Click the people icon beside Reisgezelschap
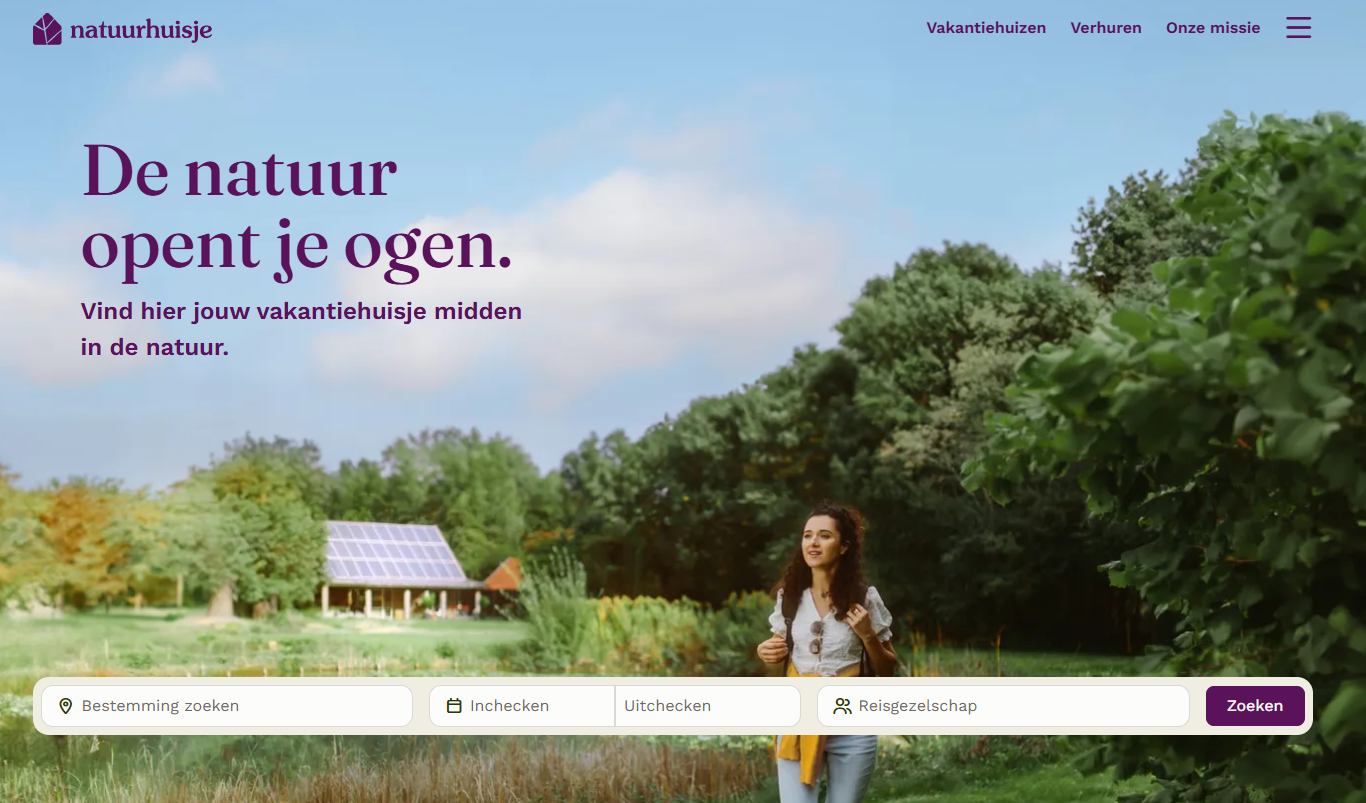 (x=842, y=706)
